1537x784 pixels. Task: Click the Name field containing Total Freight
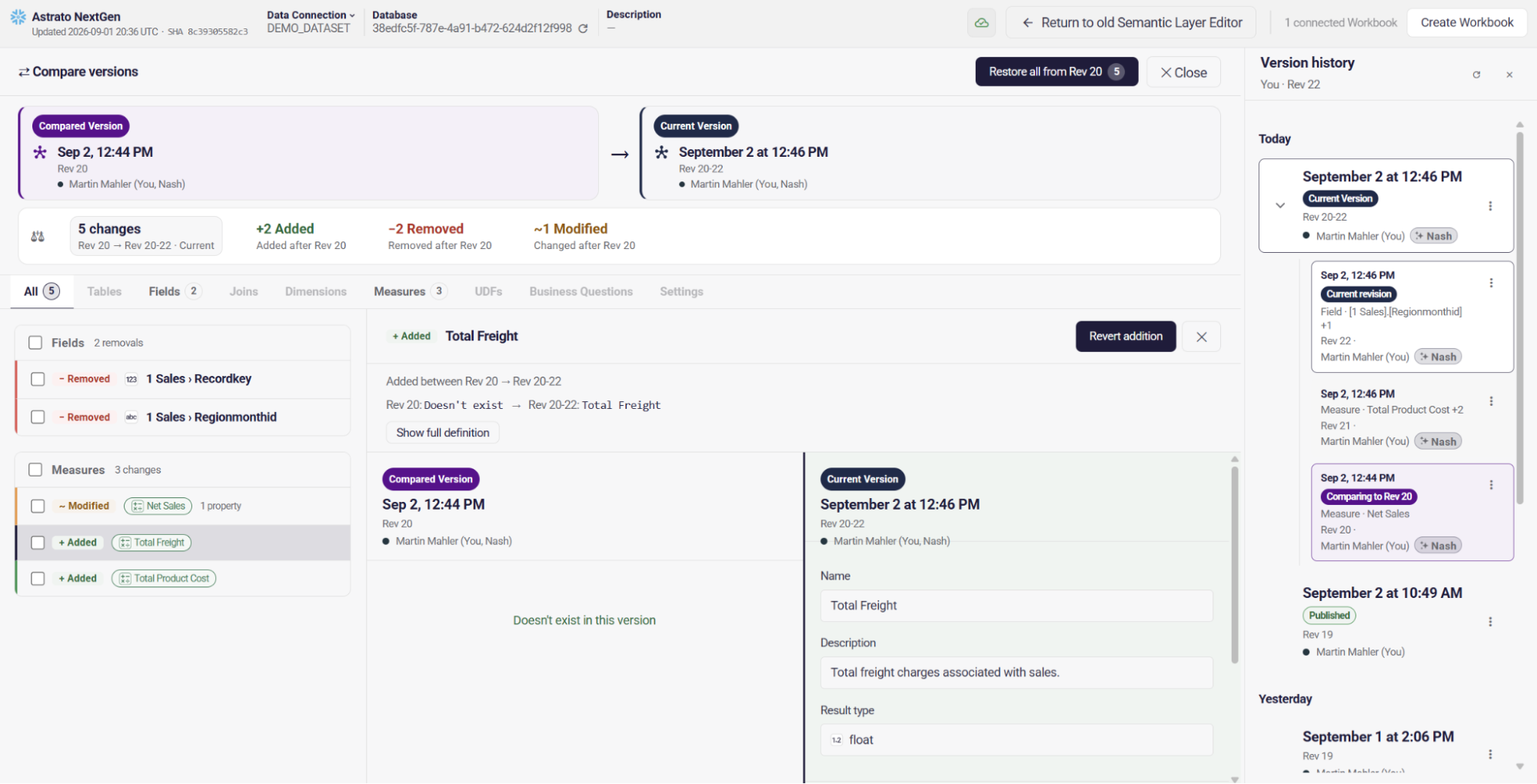(1016, 606)
